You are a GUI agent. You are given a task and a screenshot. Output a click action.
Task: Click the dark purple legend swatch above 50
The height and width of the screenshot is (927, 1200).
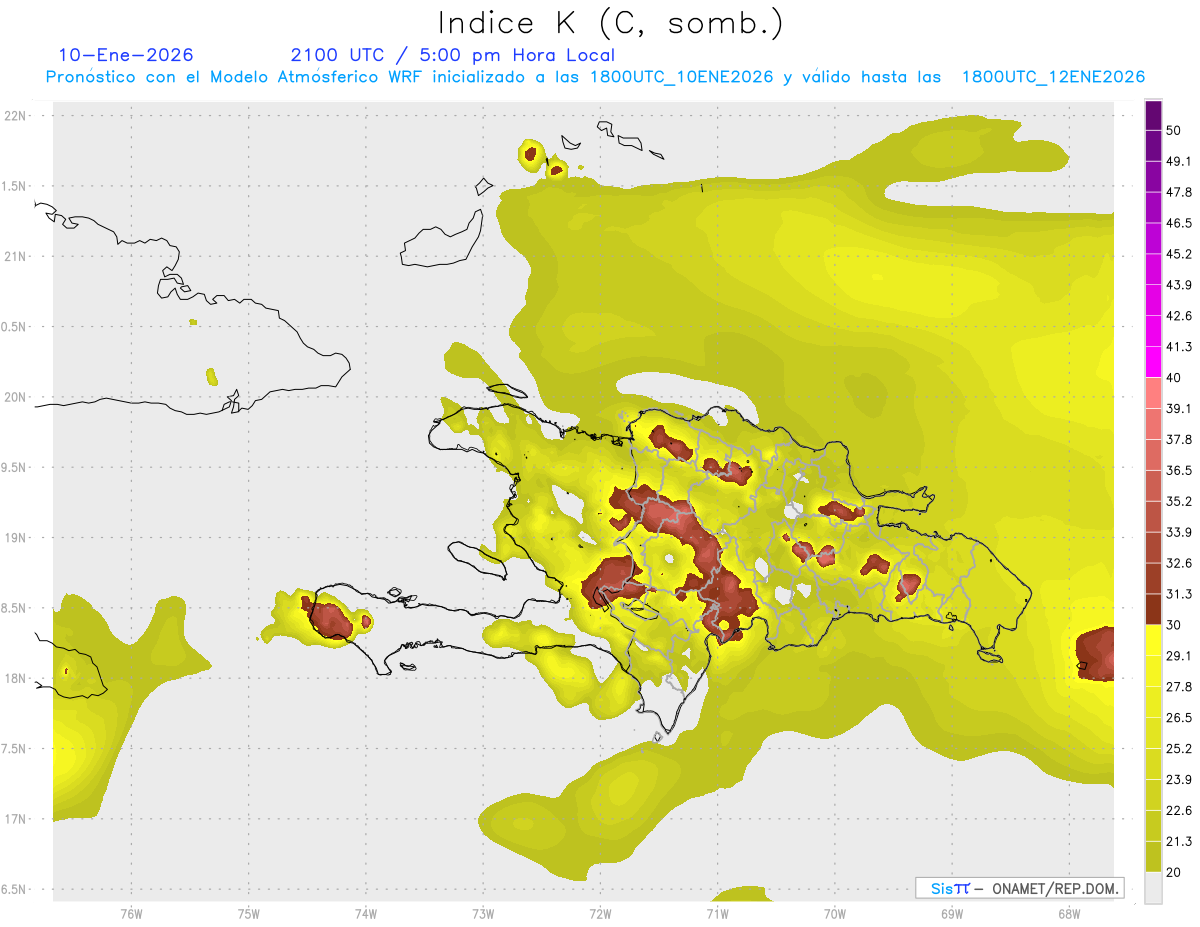pos(1153,117)
